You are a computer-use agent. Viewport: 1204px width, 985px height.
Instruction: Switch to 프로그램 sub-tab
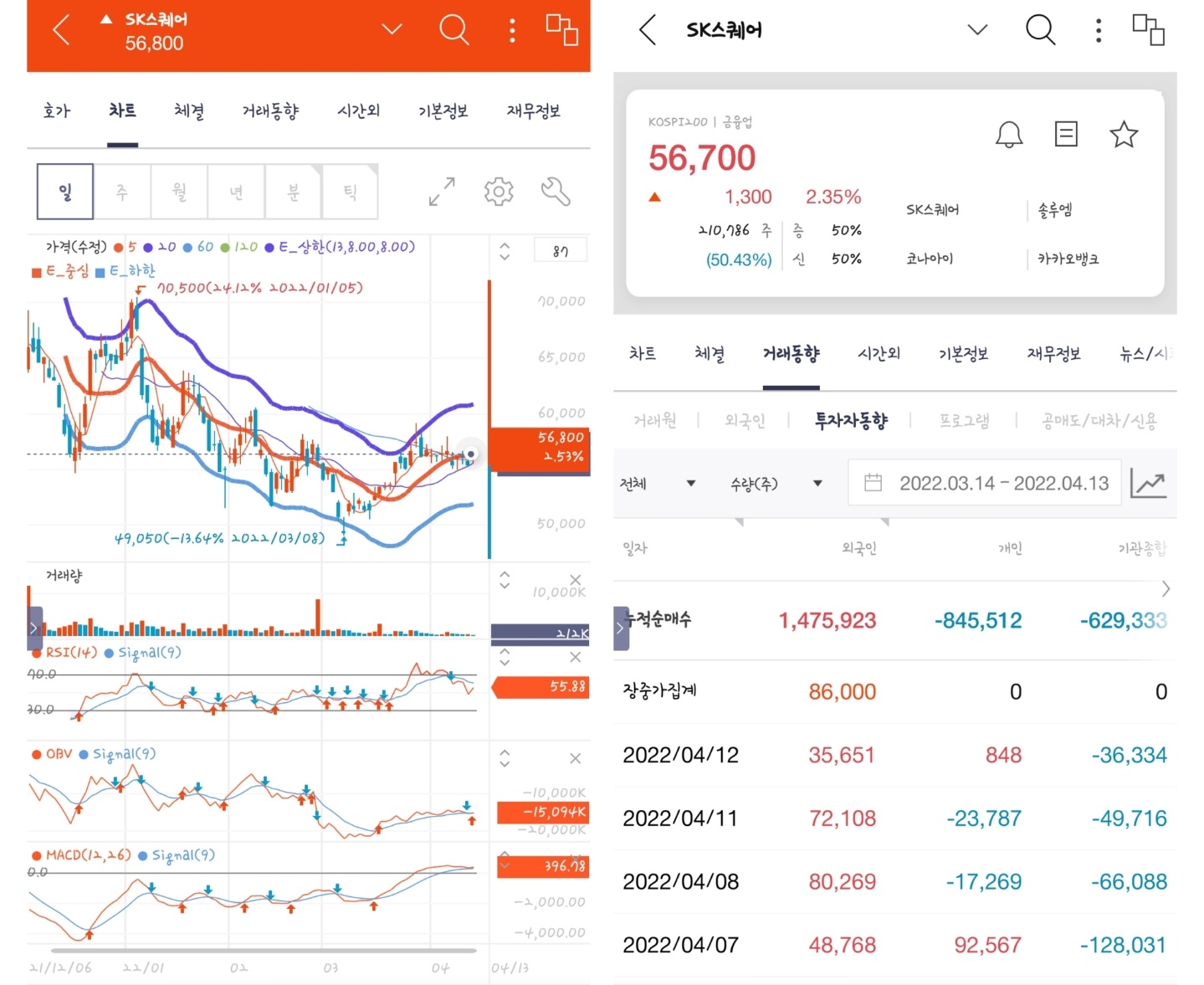(964, 420)
